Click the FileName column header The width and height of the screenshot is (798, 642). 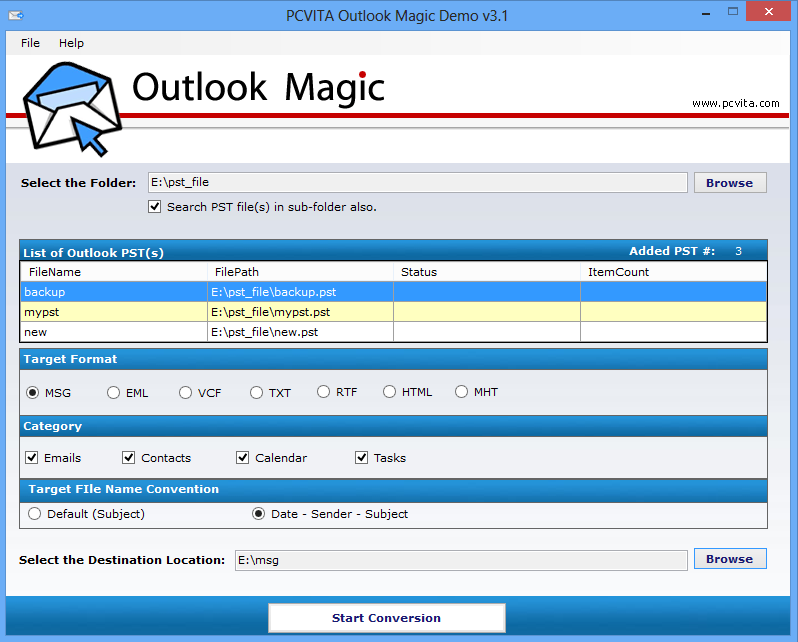[114, 272]
